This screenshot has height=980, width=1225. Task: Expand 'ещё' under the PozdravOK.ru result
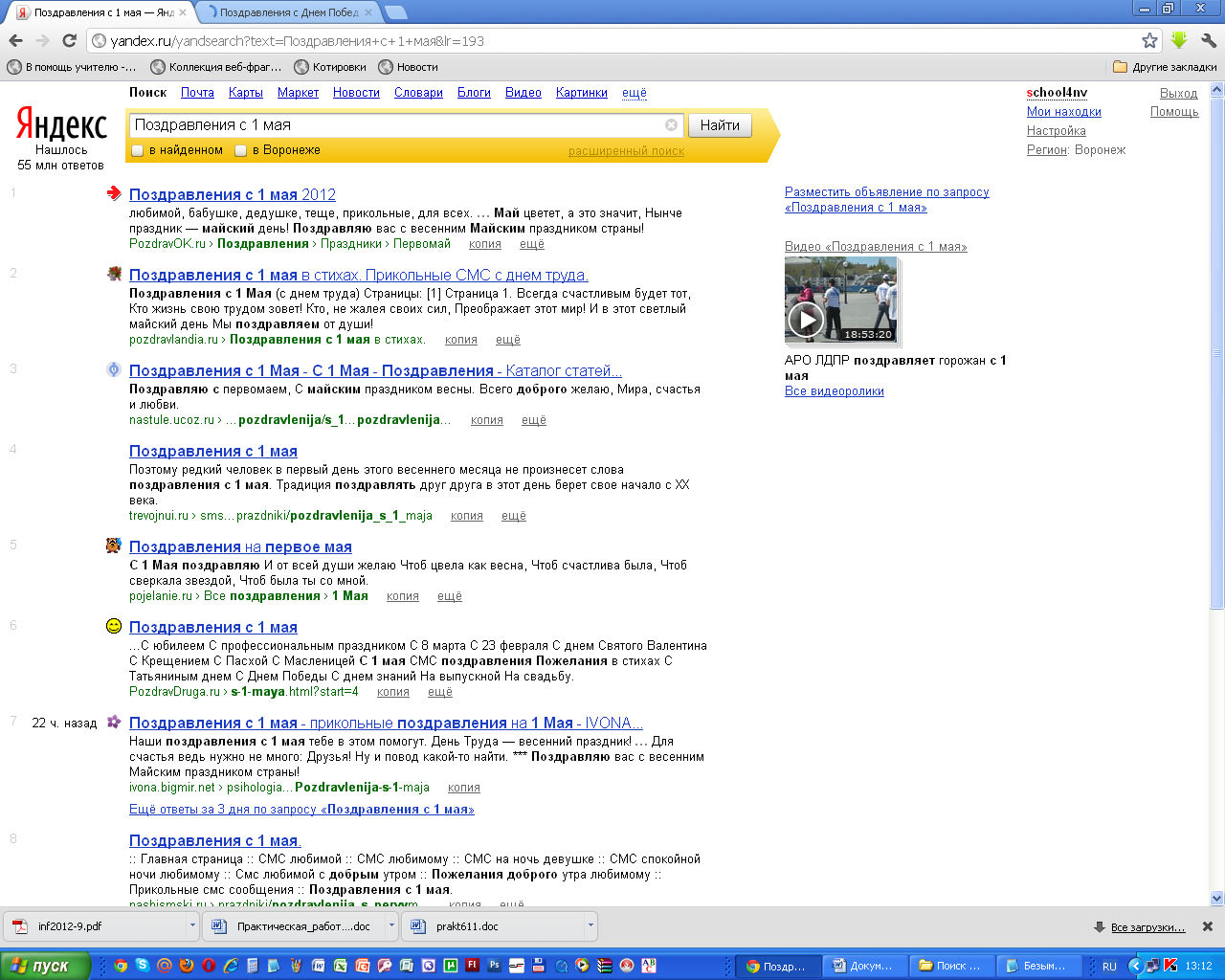pos(532,244)
